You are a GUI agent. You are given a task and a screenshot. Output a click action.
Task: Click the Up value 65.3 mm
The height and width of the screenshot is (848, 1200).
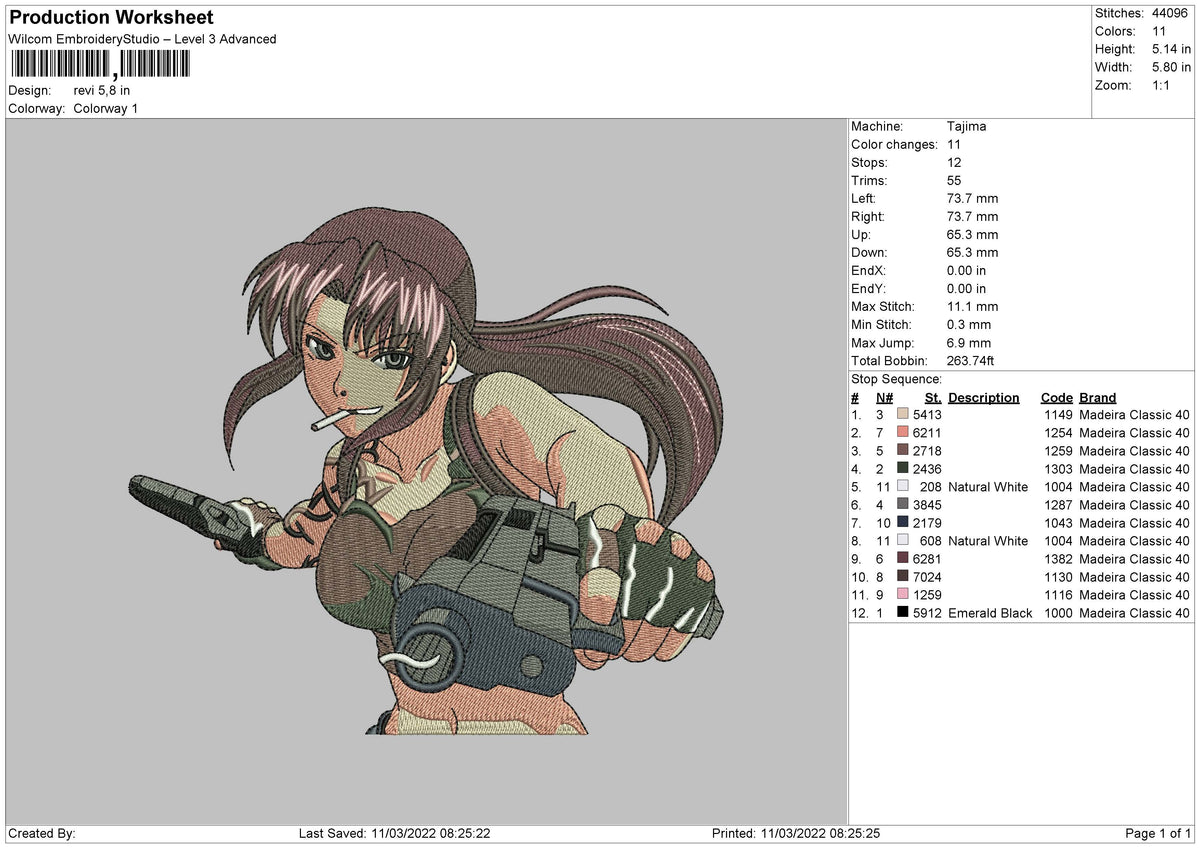972,235
